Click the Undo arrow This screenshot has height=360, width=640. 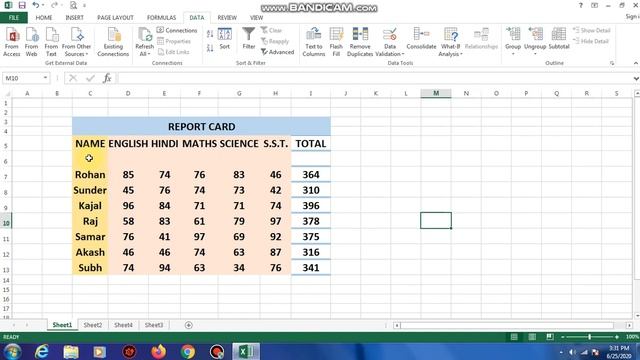click(x=36, y=5)
